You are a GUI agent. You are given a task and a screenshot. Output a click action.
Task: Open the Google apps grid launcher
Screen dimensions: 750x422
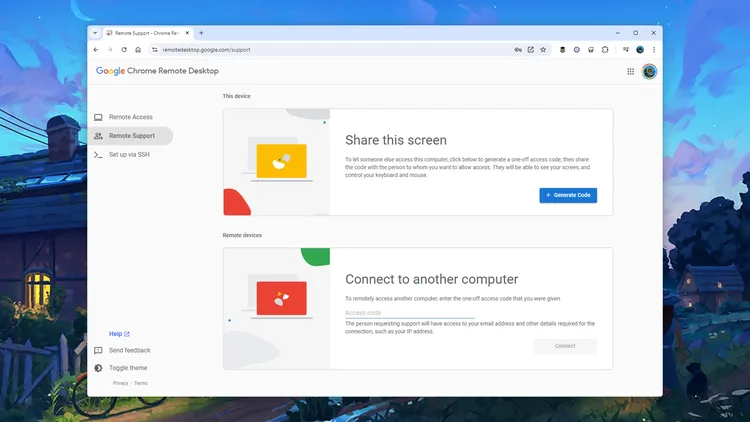point(630,71)
